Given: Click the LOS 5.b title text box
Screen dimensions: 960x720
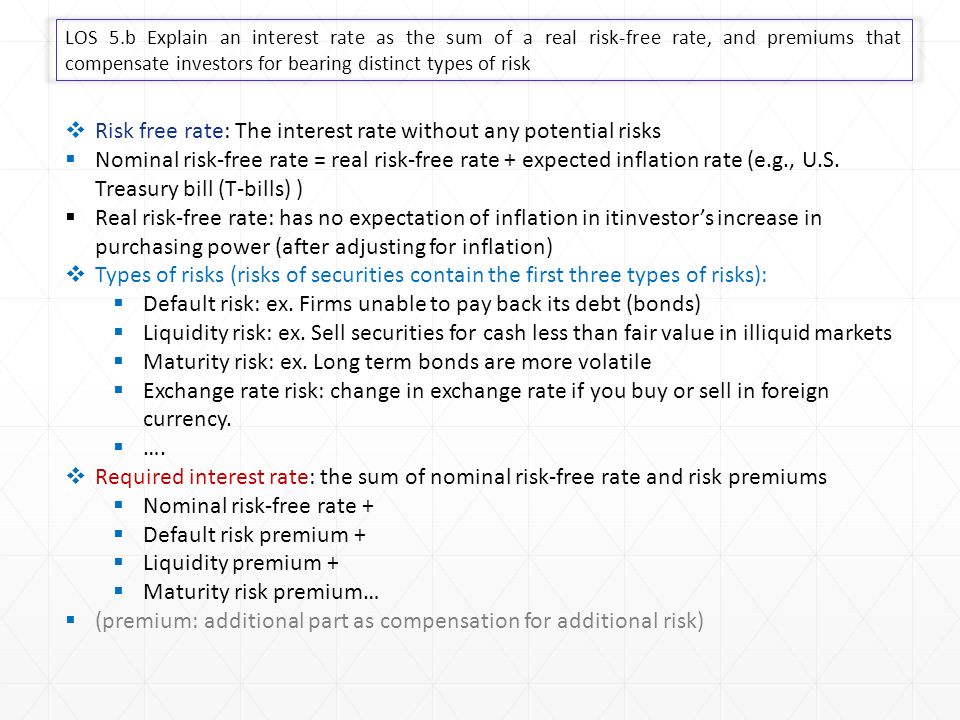Looking at the screenshot, I should click(x=484, y=50).
